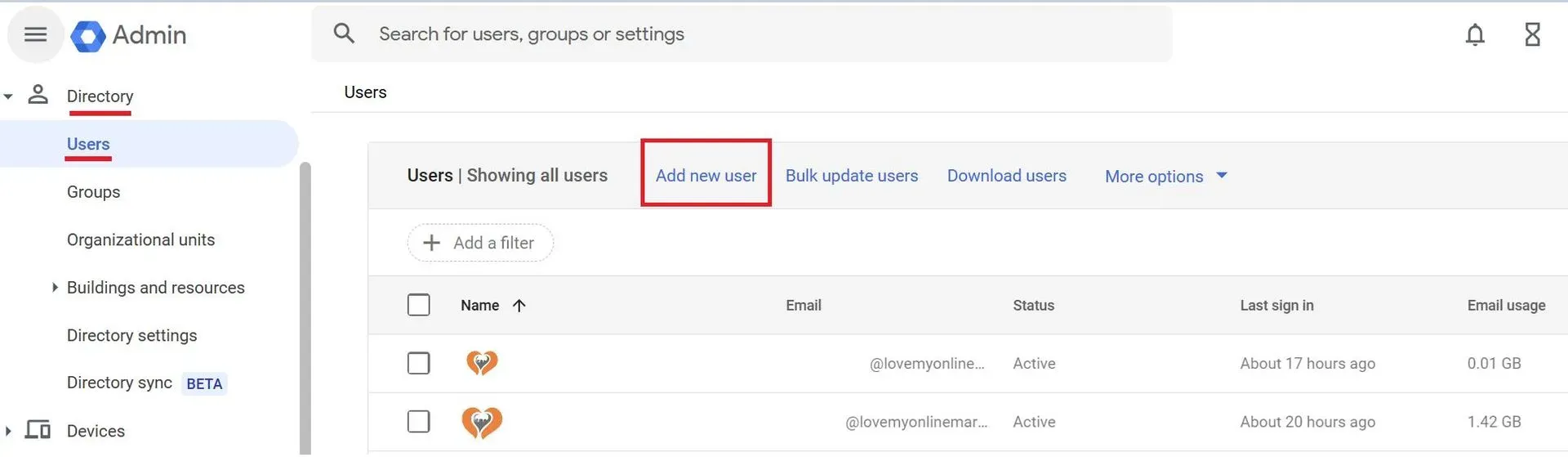Tick the select-all users checkbox

click(418, 305)
